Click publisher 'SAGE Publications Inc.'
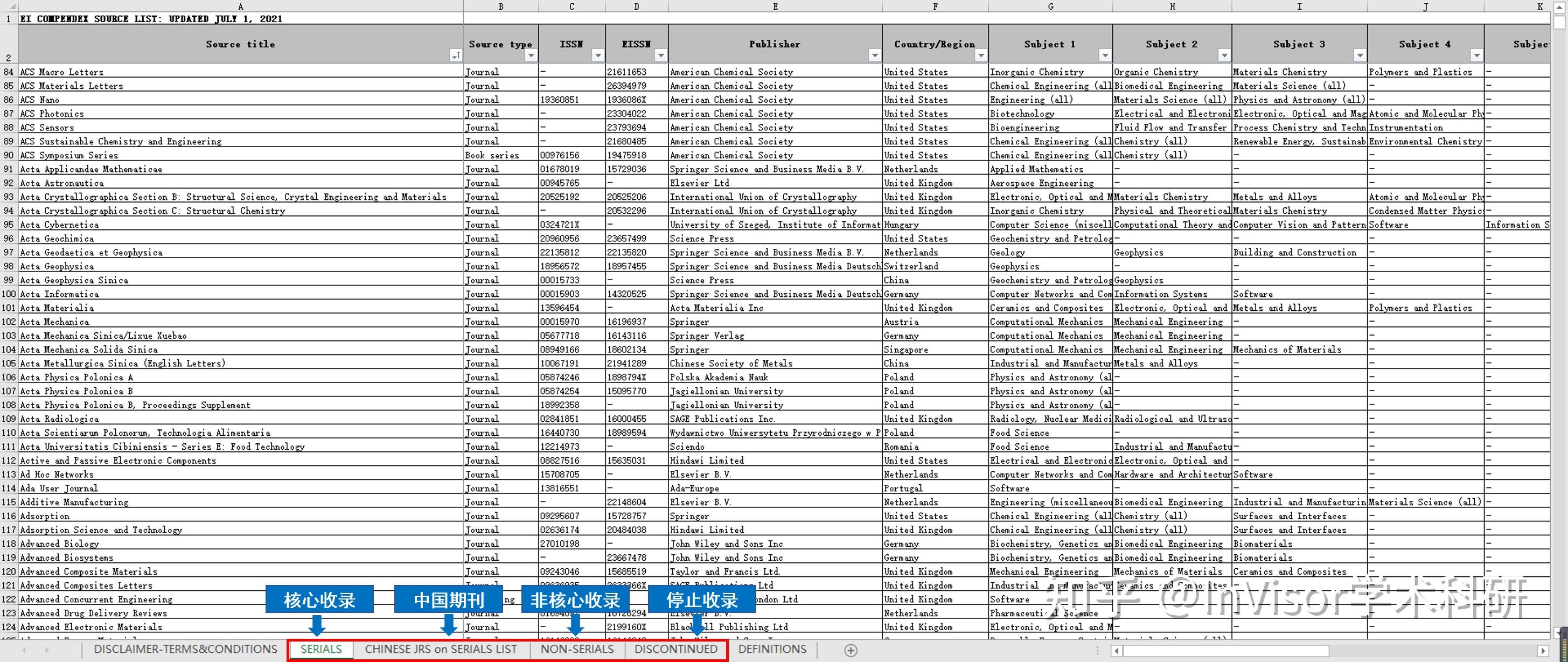 (x=775, y=419)
